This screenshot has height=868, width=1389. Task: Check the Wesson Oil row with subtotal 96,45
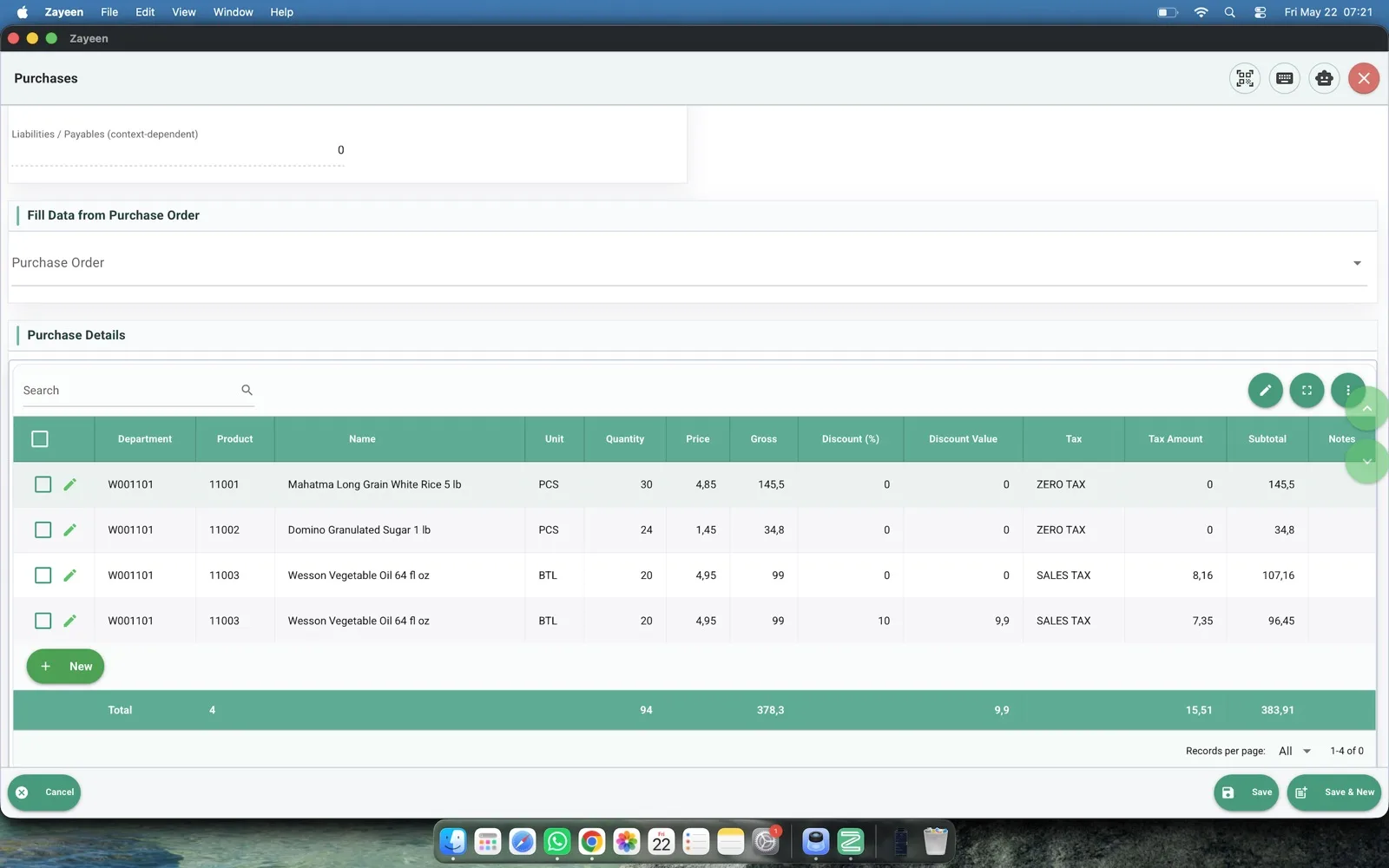pos(43,621)
